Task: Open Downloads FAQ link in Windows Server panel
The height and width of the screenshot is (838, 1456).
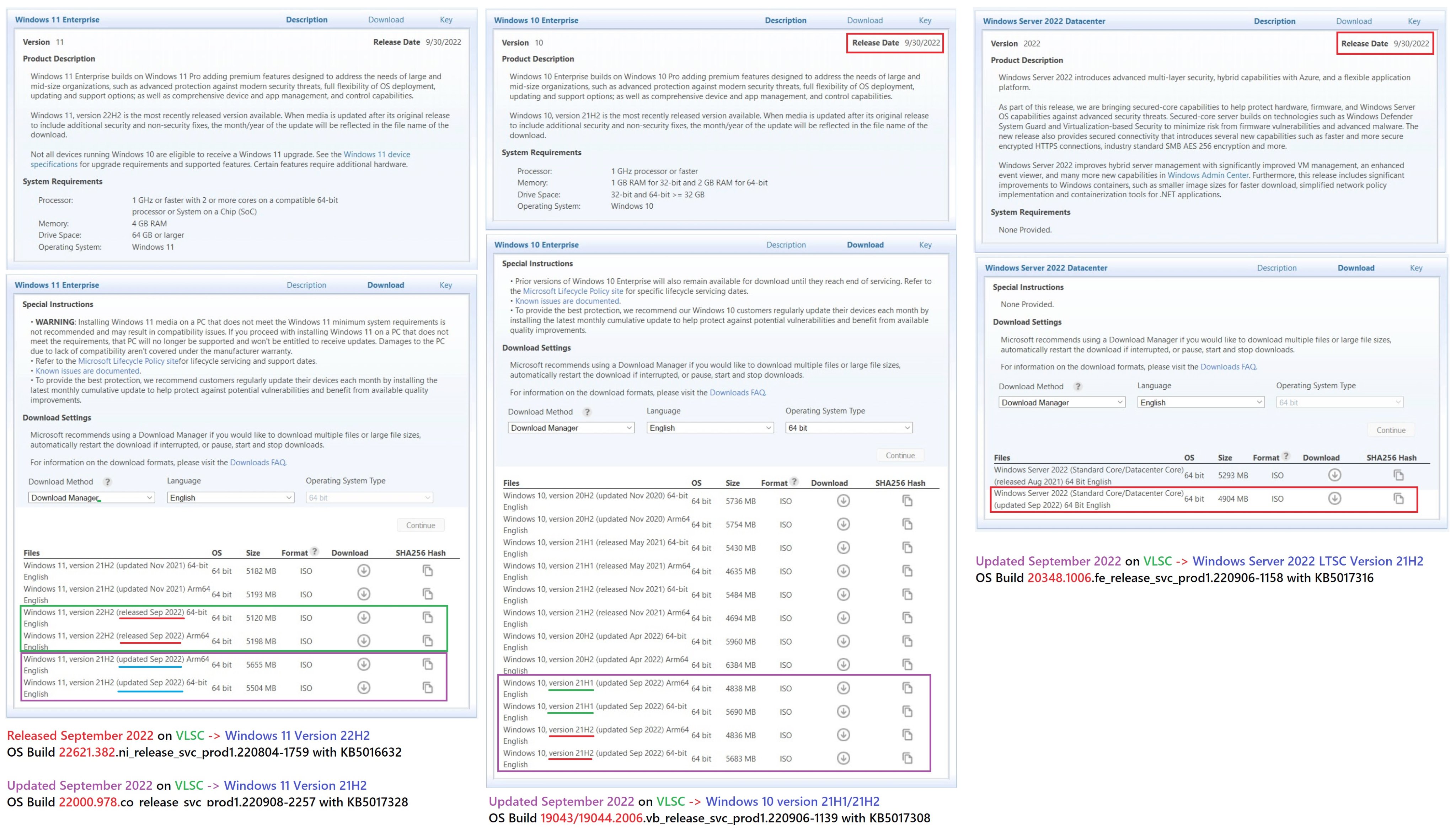Action: pos(1228,367)
